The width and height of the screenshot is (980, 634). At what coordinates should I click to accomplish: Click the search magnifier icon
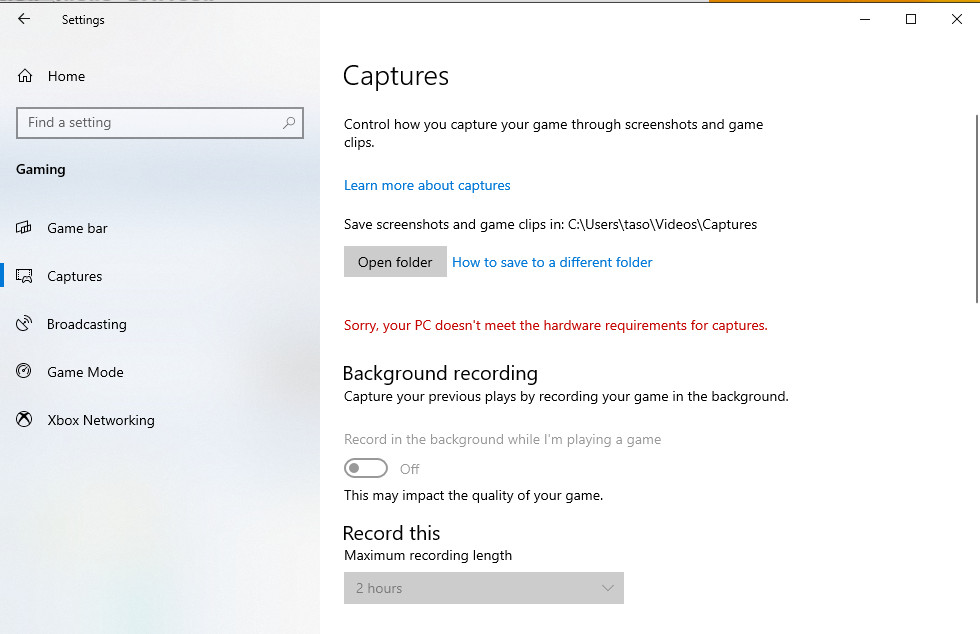click(x=289, y=123)
